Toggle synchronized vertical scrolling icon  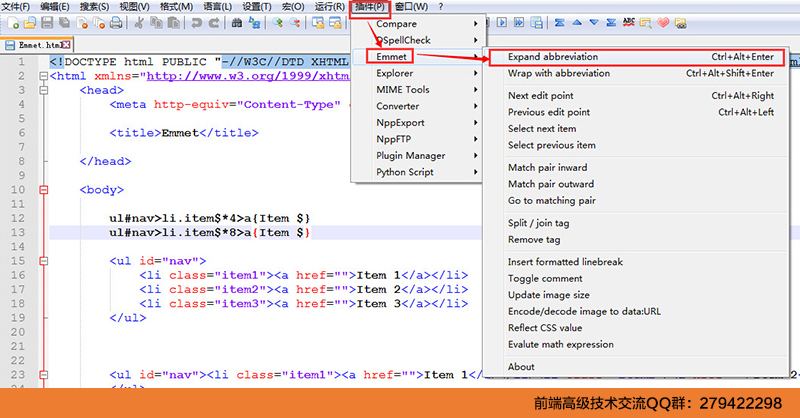(x=318, y=23)
